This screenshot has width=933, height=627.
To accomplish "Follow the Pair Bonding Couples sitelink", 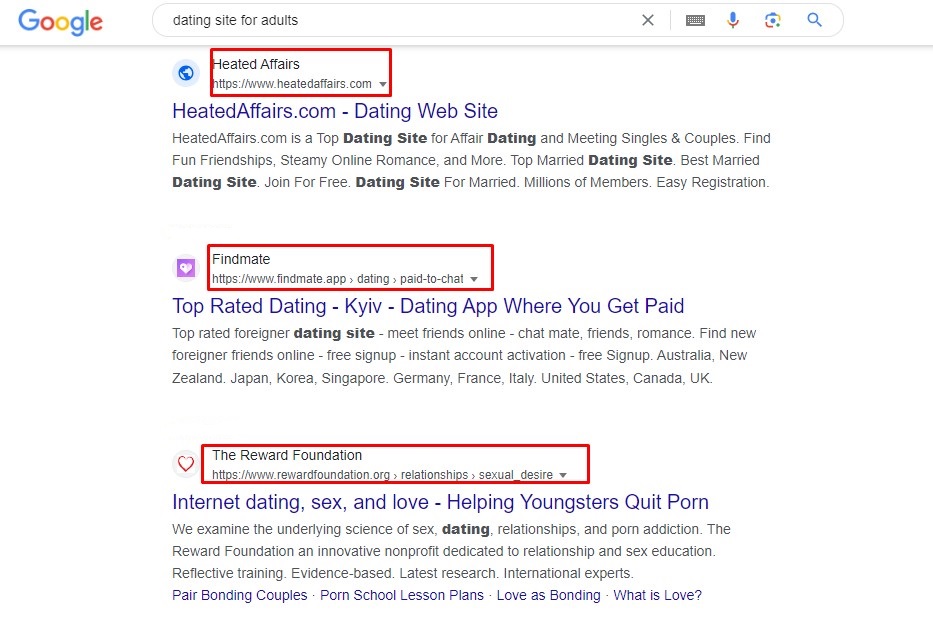I will coord(240,595).
